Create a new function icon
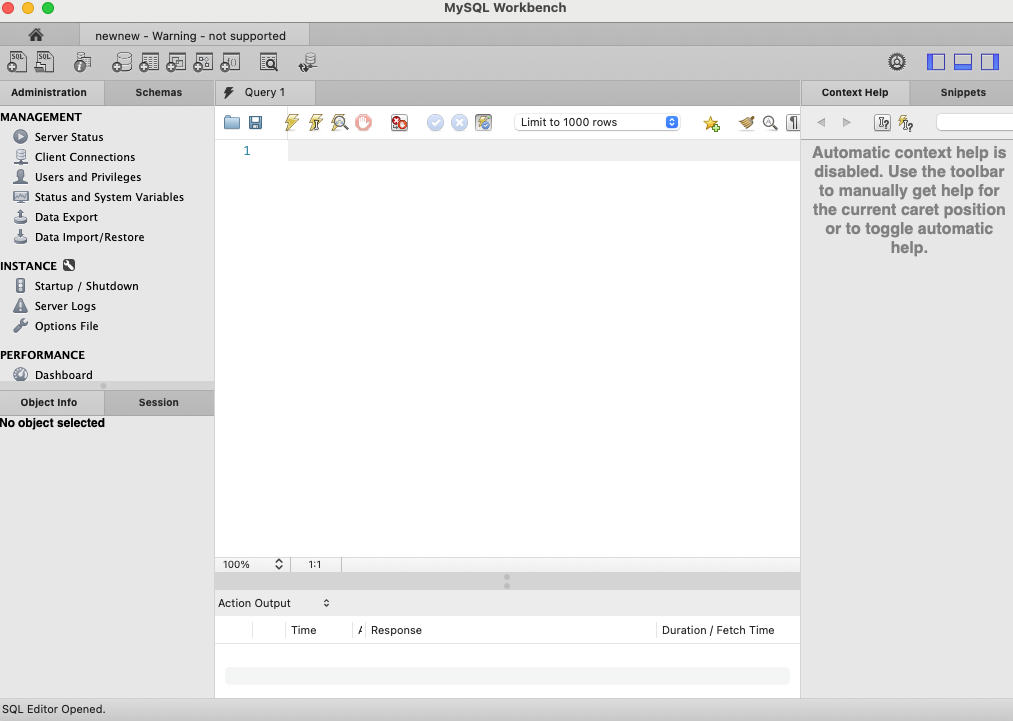 pyautogui.click(x=231, y=62)
